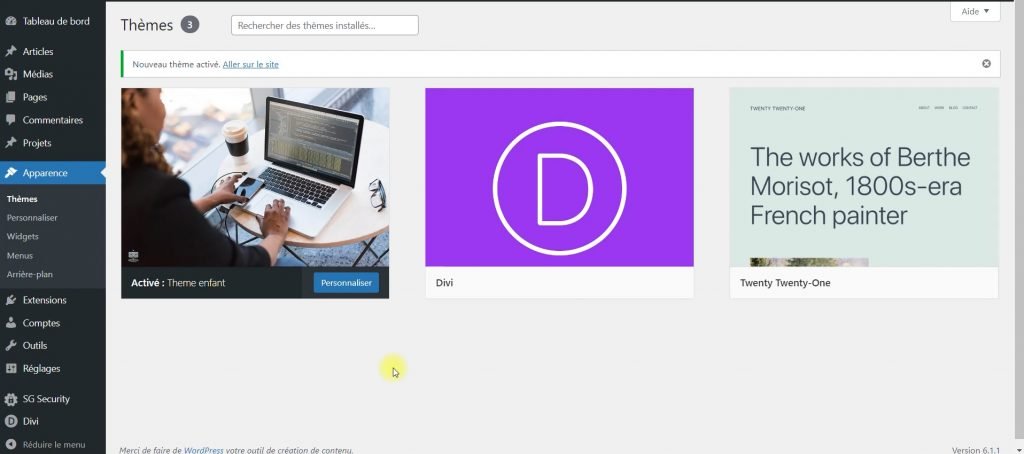The image size is (1024, 454).
Task: Open Médias via its media icon
Action: pos(11,74)
